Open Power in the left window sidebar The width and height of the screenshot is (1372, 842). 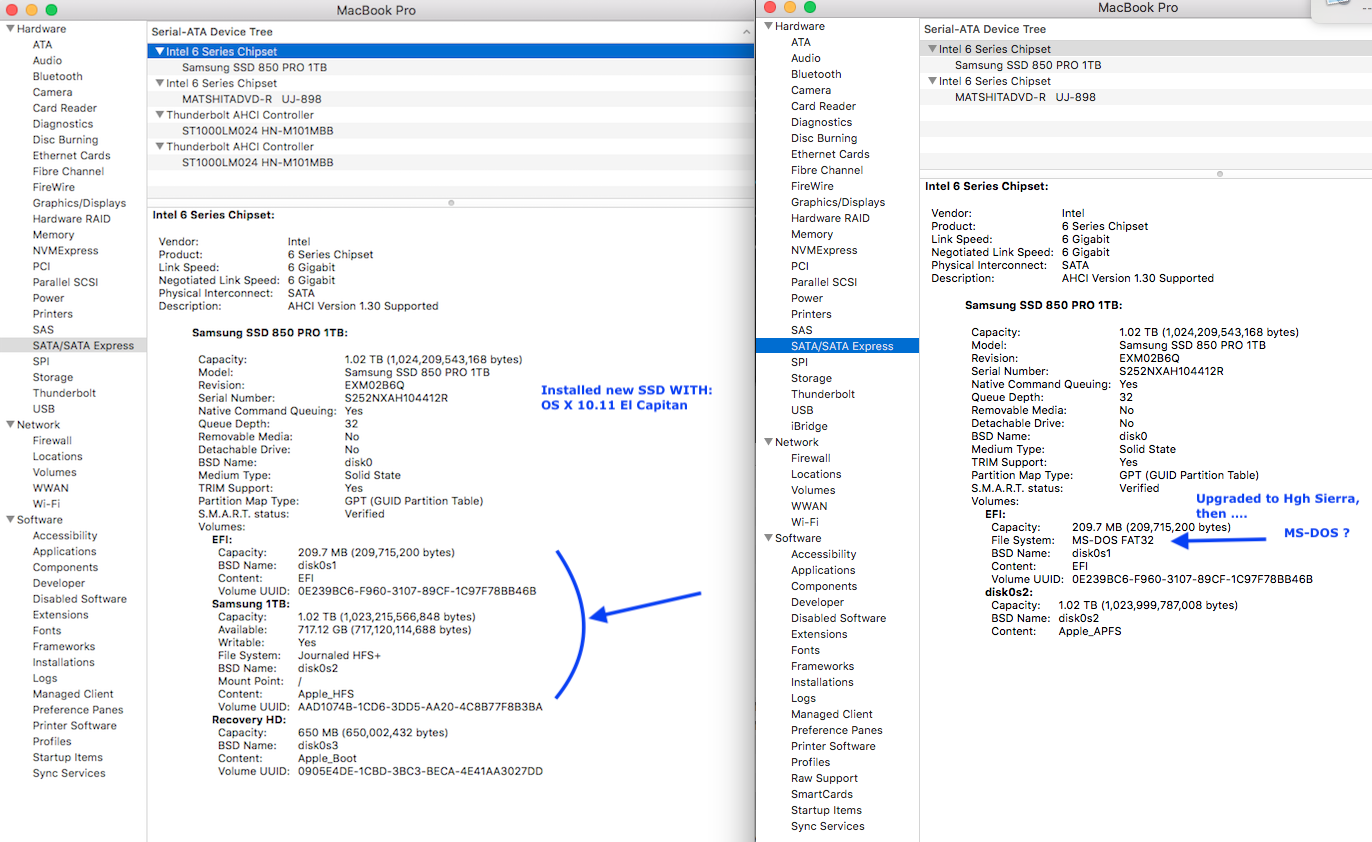[48, 298]
